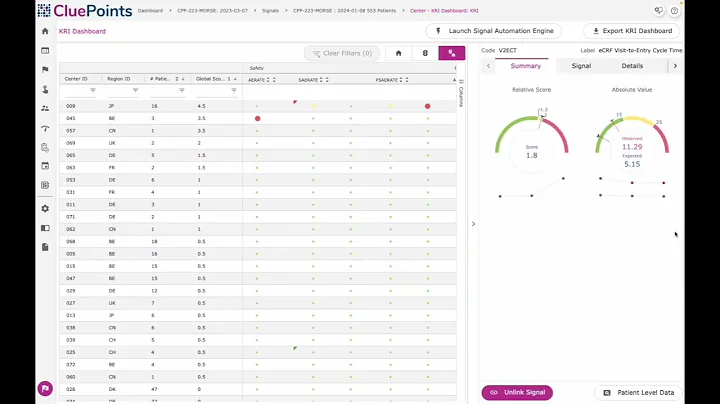This screenshot has height=404, width=720.
Task: Open # Patients column filter
Action: click(x=182, y=90)
